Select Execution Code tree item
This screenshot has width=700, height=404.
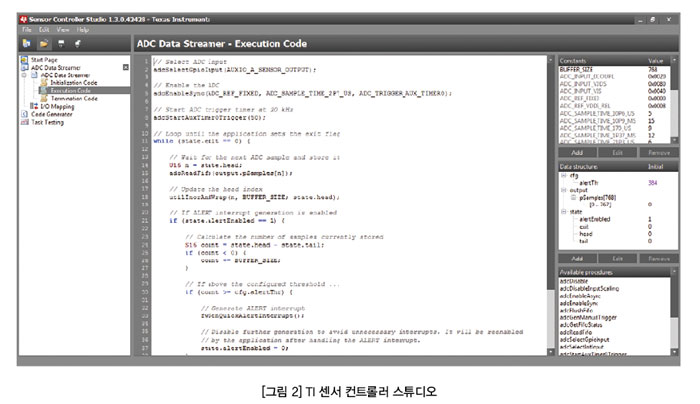[71, 91]
